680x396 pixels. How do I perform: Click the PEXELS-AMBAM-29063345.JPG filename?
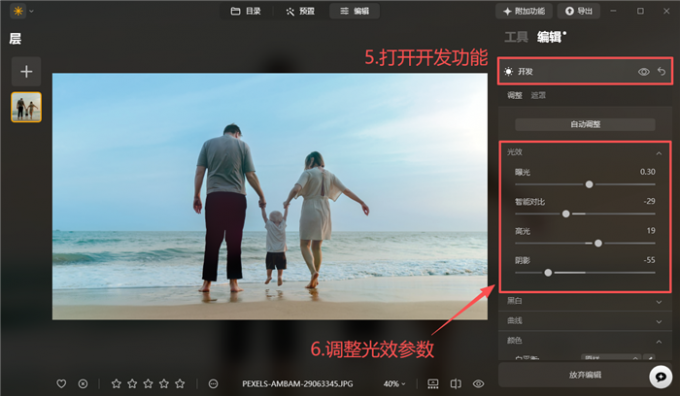pos(298,384)
